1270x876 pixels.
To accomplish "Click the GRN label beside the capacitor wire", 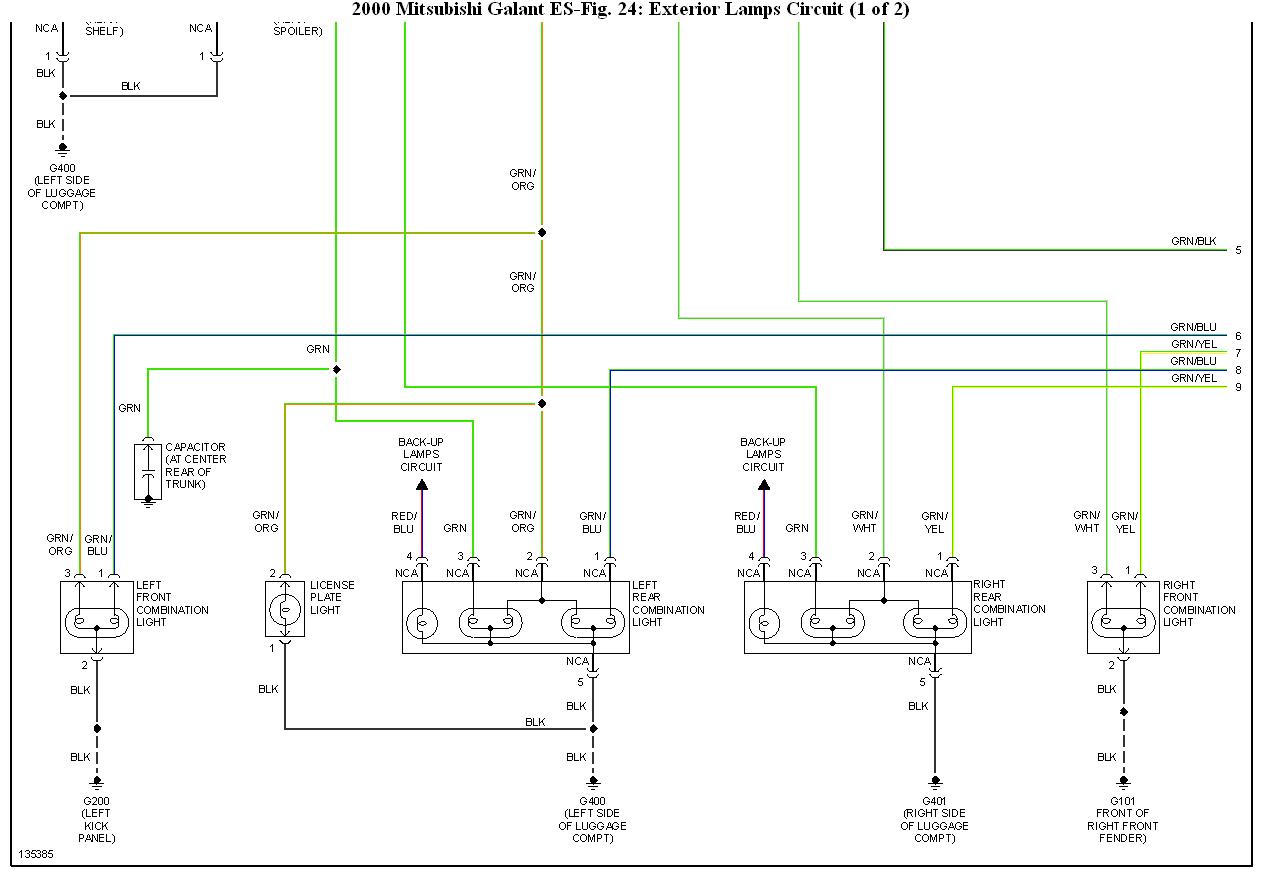I will pos(130,408).
